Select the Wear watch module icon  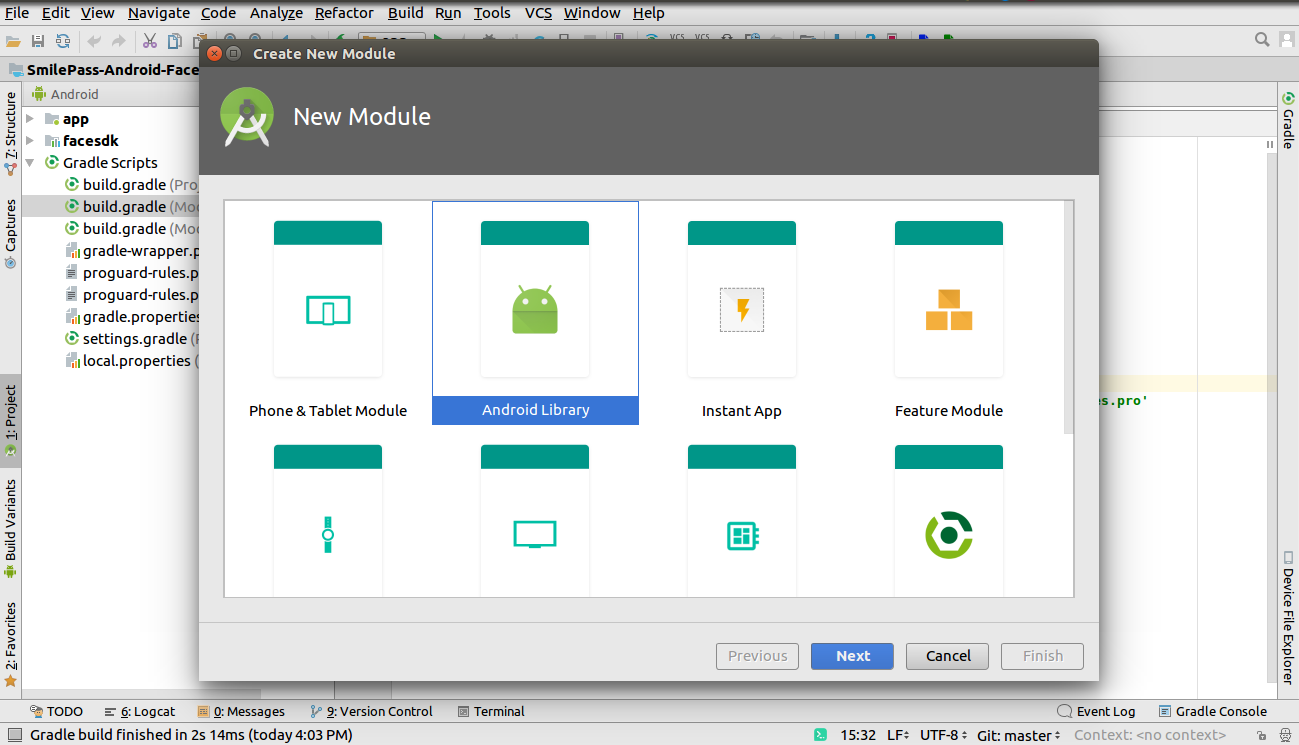[328, 534]
